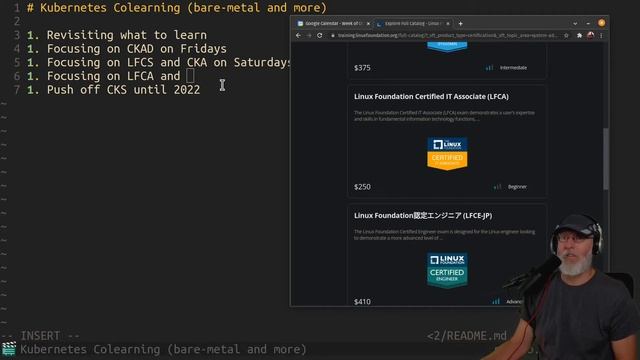Open the browser three-dot menu

pyautogui.click(x=601, y=36)
